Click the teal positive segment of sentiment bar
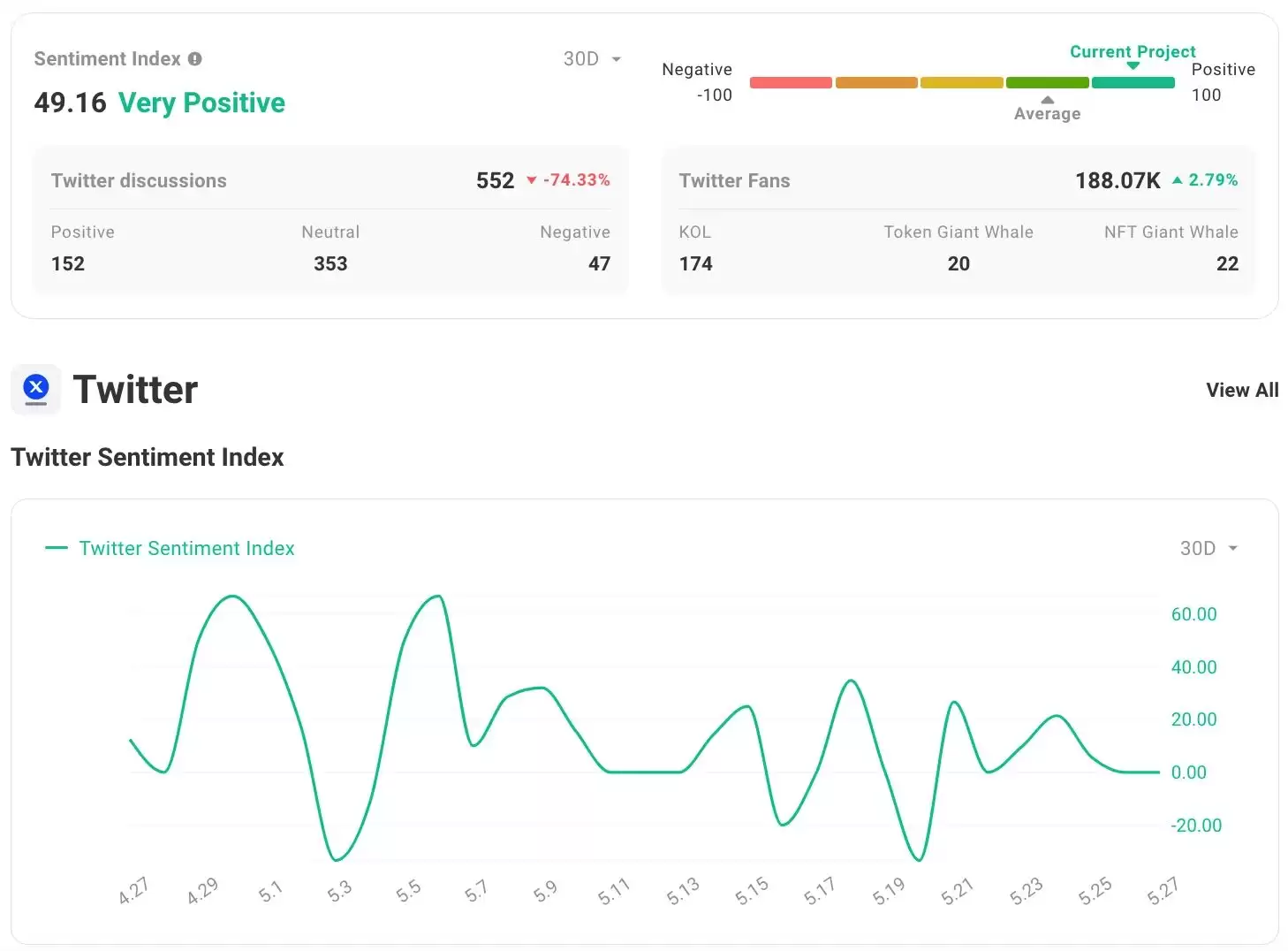Image resolution: width=1288 pixels, height=951 pixels. [x=1133, y=83]
